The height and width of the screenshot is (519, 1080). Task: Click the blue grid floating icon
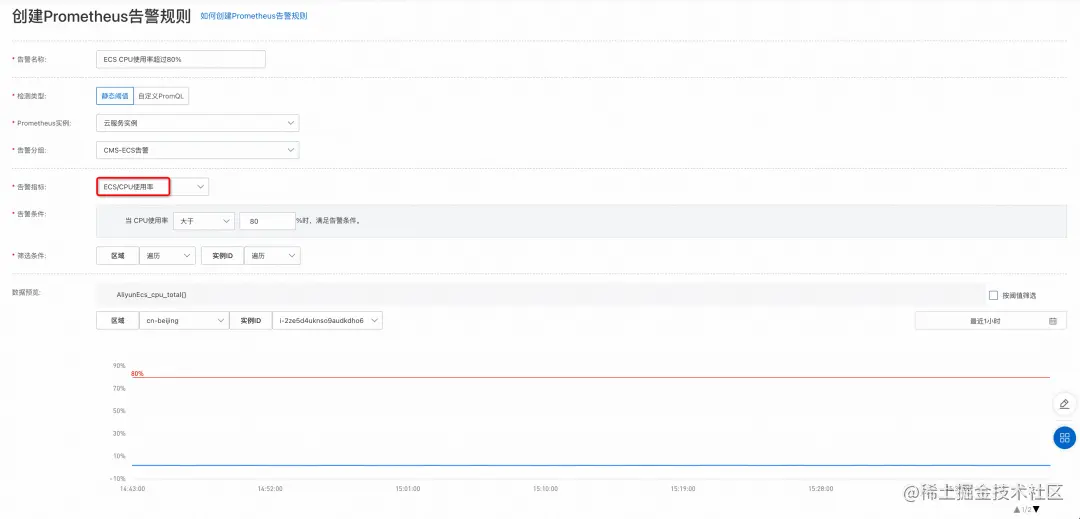point(1064,437)
